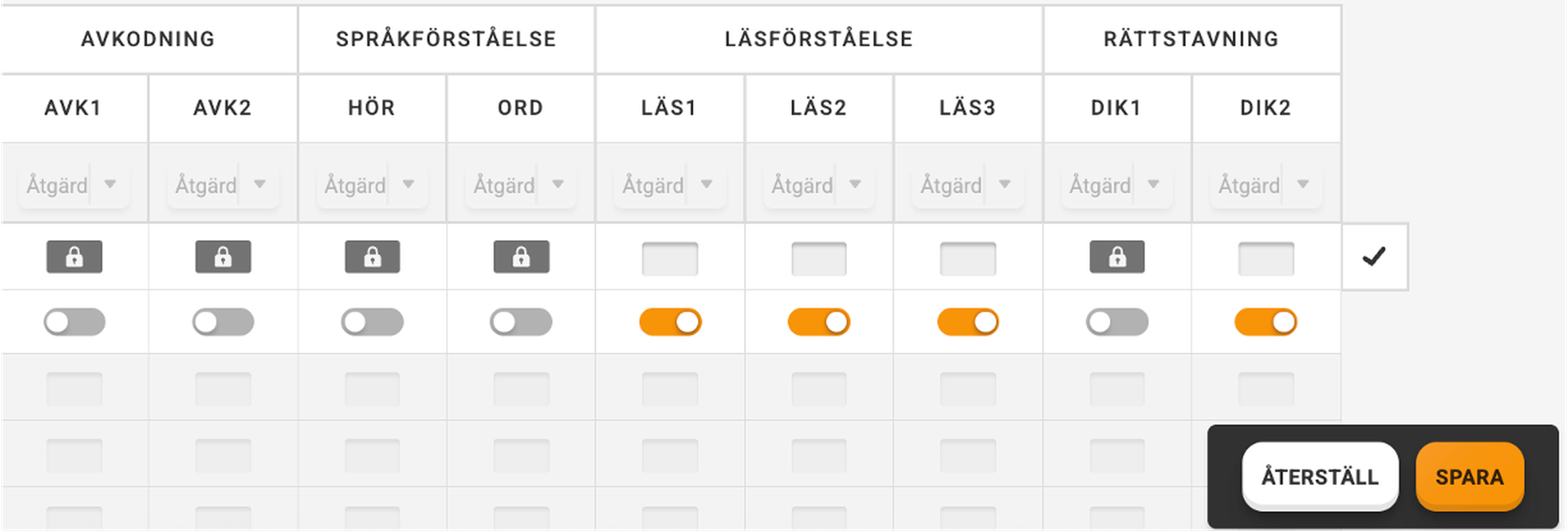Enable the AVK1 toggle switch
The width and height of the screenshot is (1568, 532).
point(74,322)
